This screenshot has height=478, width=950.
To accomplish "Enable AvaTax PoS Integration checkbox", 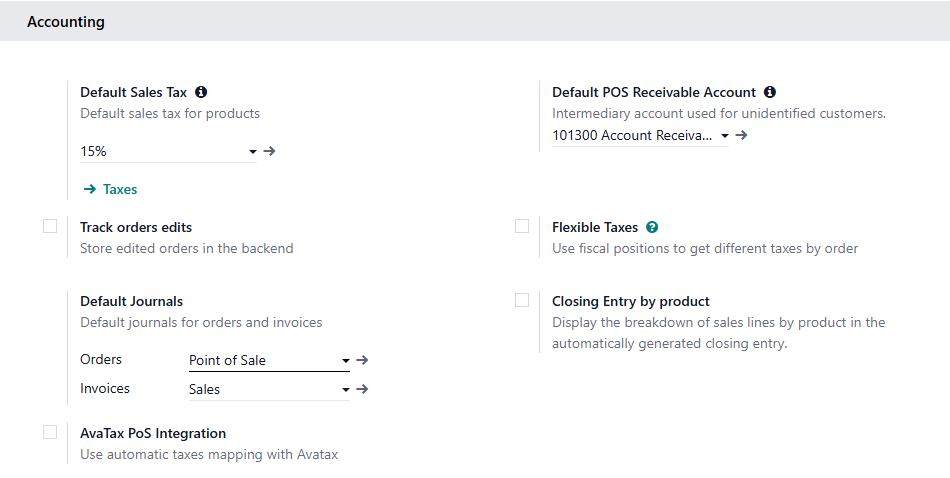I will (x=50, y=432).
